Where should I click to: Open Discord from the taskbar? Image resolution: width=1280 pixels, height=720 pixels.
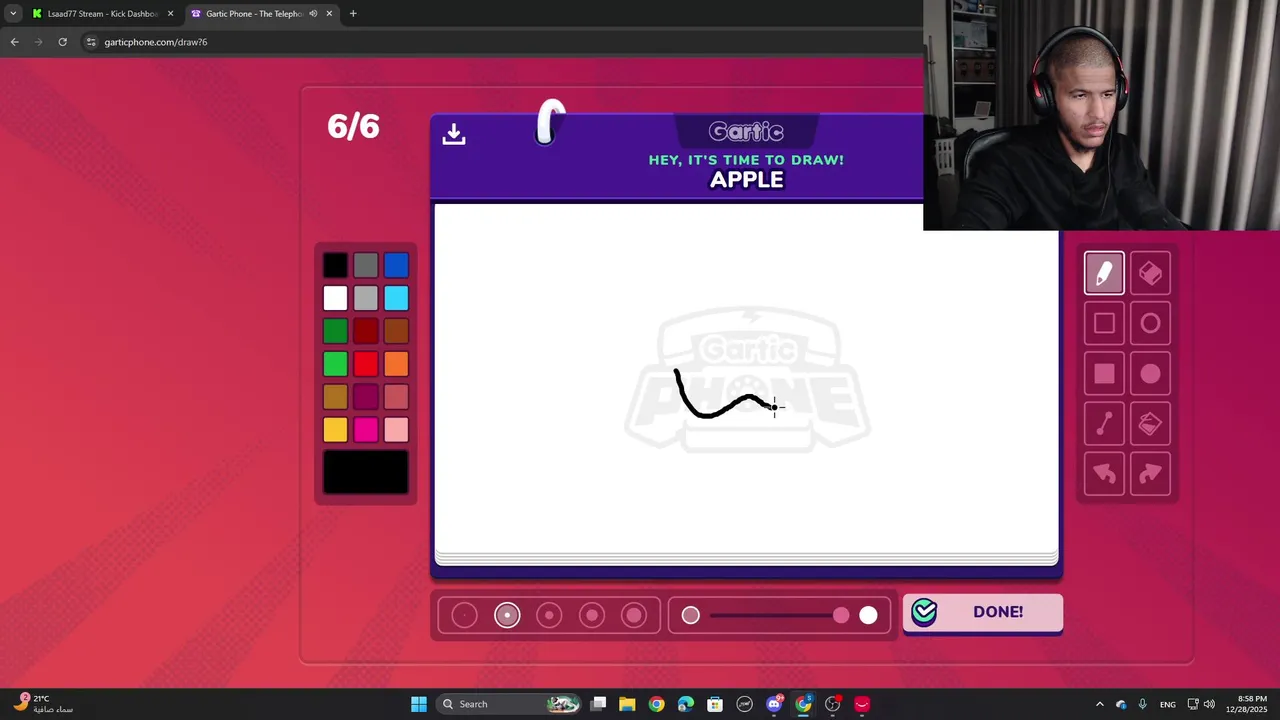click(774, 704)
